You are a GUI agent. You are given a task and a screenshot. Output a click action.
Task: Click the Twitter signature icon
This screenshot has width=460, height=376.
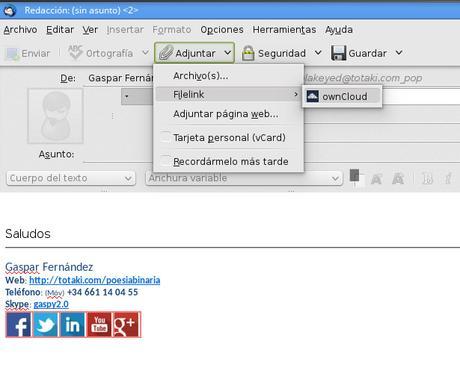click(x=46, y=325)
